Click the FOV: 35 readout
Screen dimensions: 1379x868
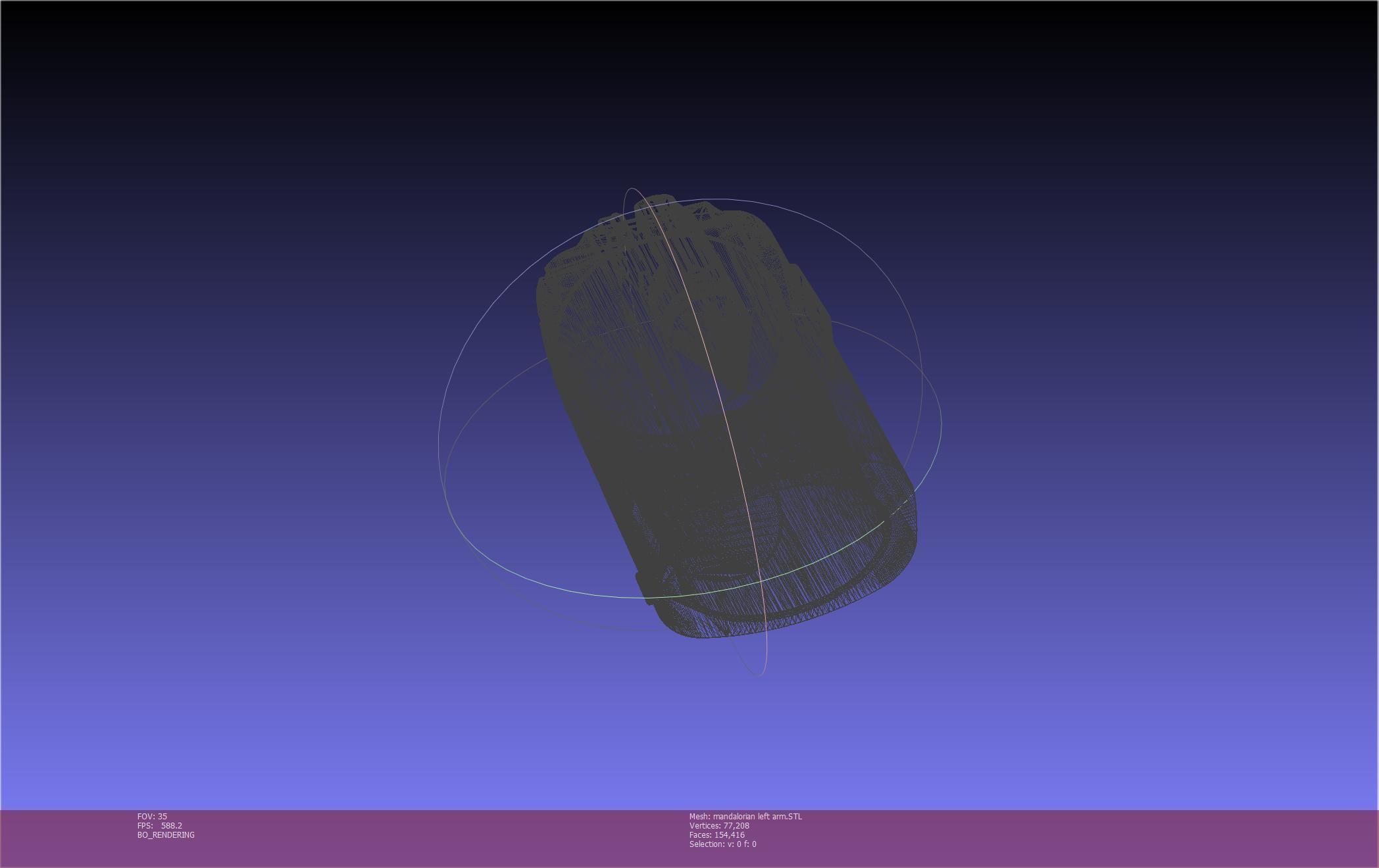tap(152, 816)
